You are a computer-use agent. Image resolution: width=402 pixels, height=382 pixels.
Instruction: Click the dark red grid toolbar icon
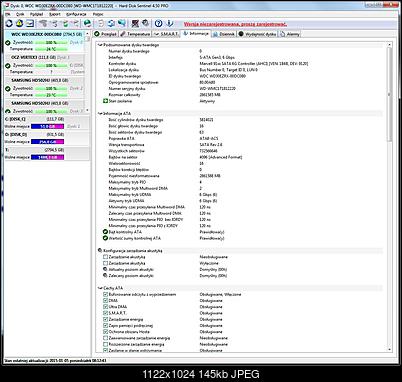(135, 23)
